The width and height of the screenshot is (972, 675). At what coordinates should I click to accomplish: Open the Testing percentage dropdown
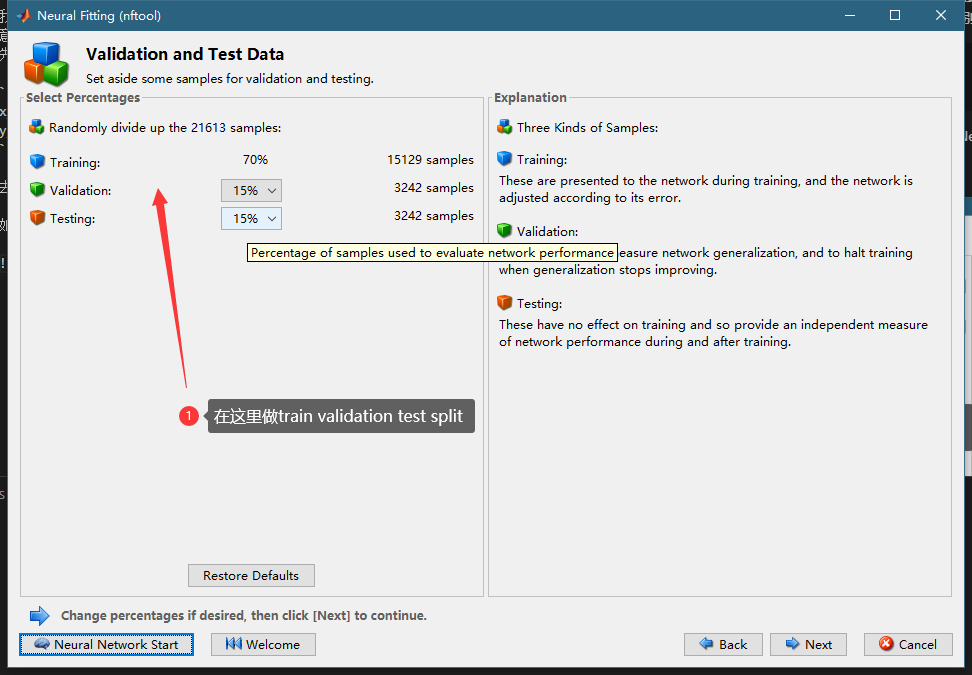(x=251, y=218)
